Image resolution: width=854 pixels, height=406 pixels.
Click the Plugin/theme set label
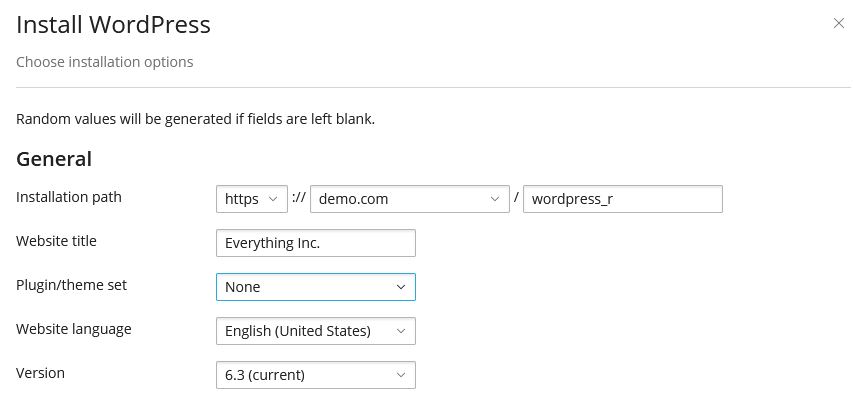(x=71, y=285)
